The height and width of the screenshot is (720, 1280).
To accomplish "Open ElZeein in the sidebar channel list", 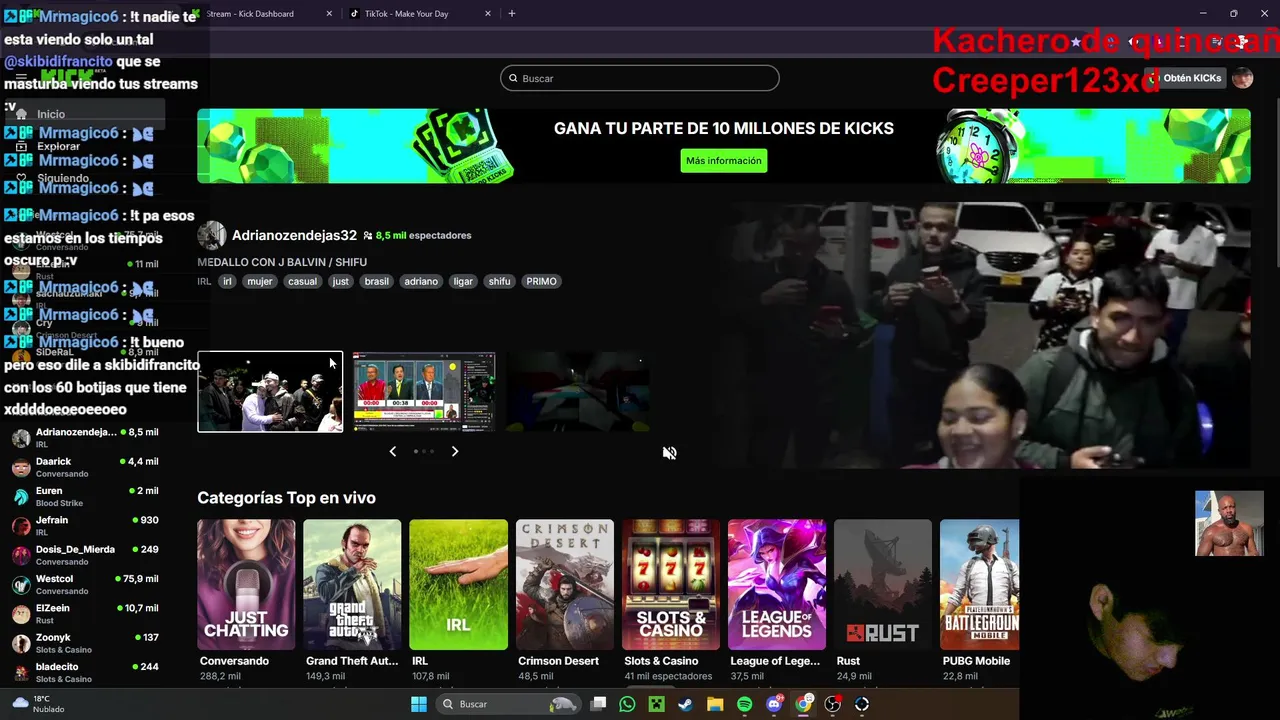I will pyautogui.click(x=85, y=614).
